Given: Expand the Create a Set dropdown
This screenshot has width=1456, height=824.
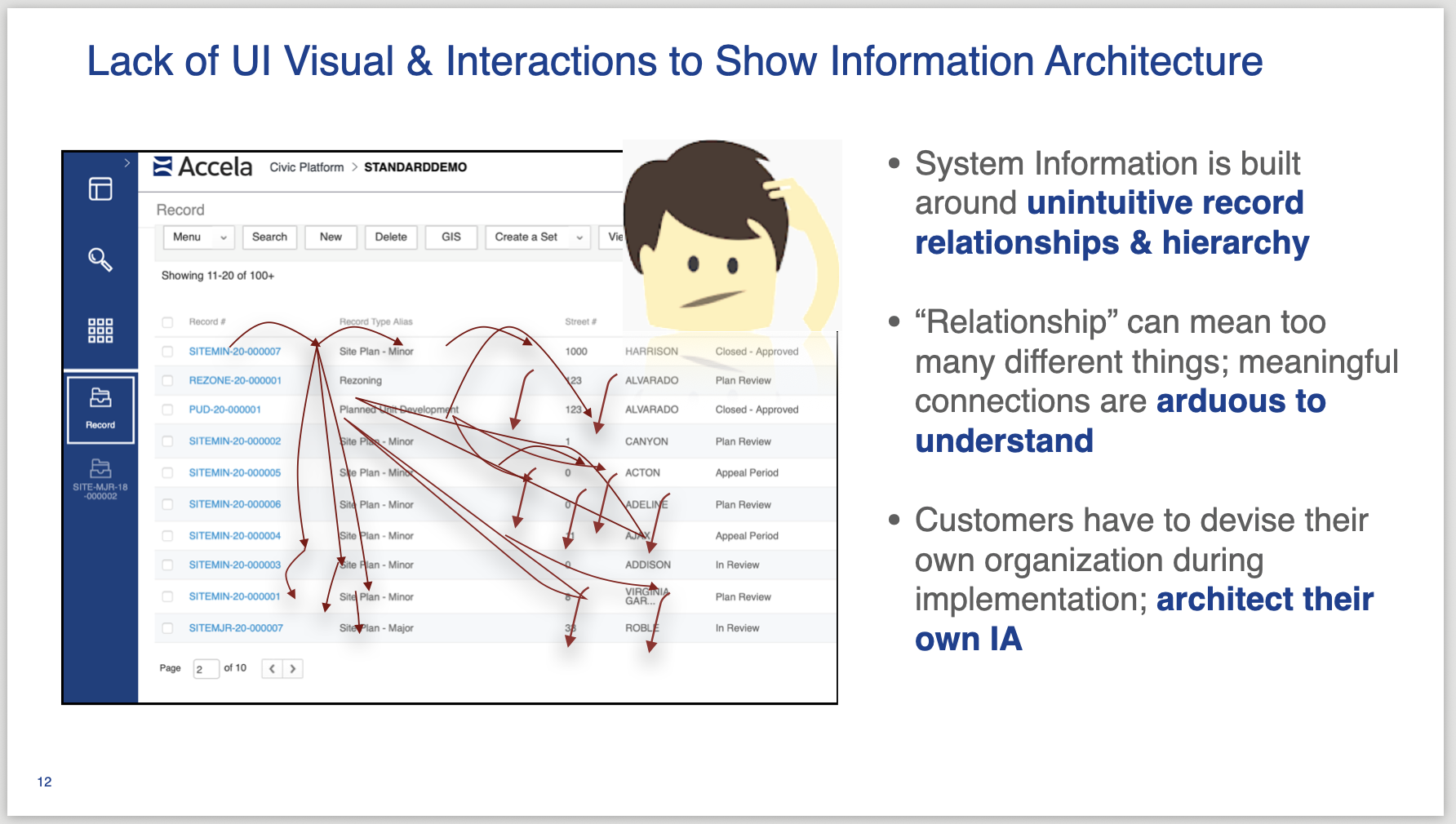Looking at the screenshot, I should (537, 237).
